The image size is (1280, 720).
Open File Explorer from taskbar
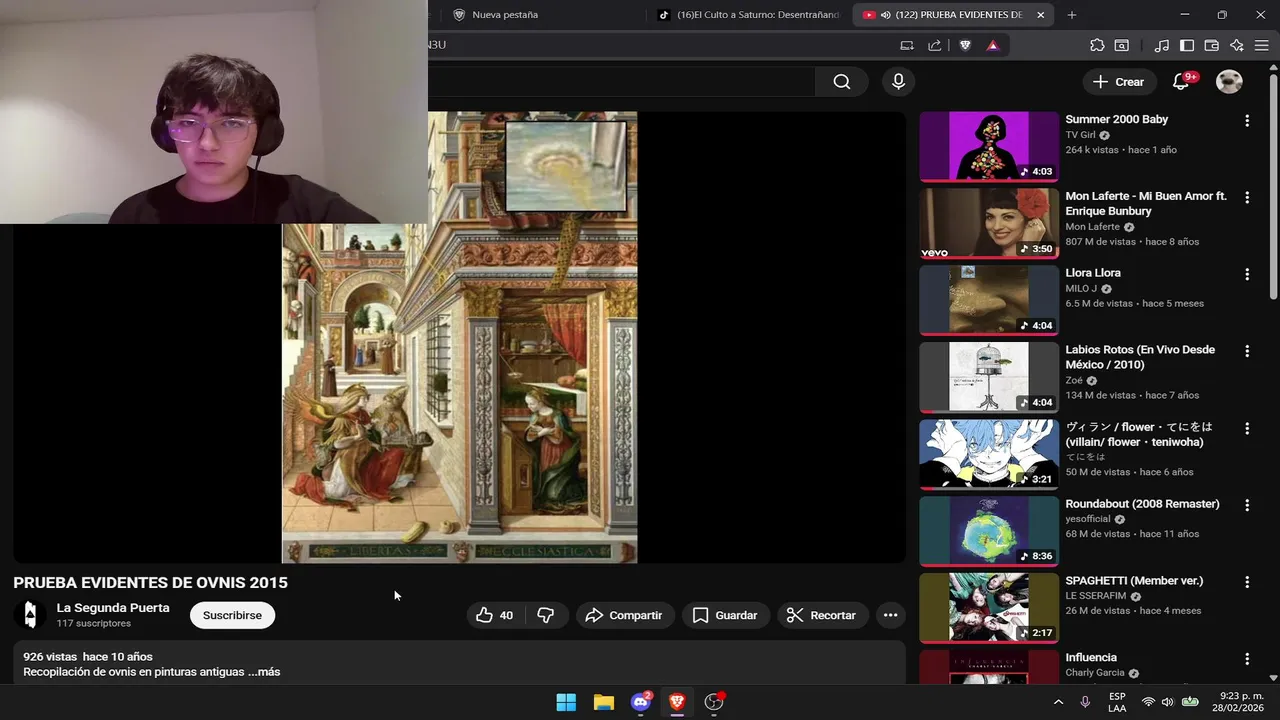click(603, 702)
